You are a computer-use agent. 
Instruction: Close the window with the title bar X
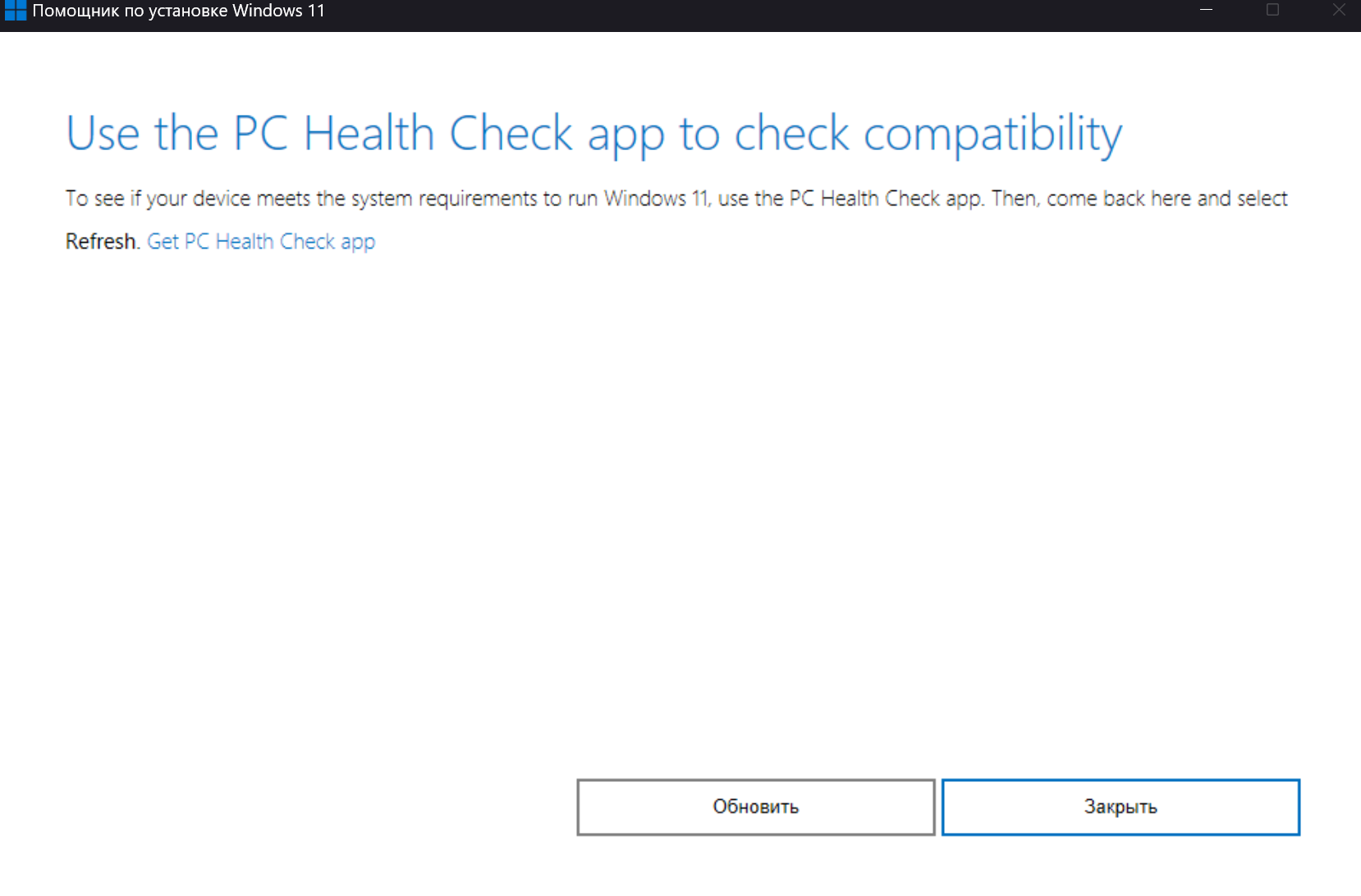[1339, 11]
